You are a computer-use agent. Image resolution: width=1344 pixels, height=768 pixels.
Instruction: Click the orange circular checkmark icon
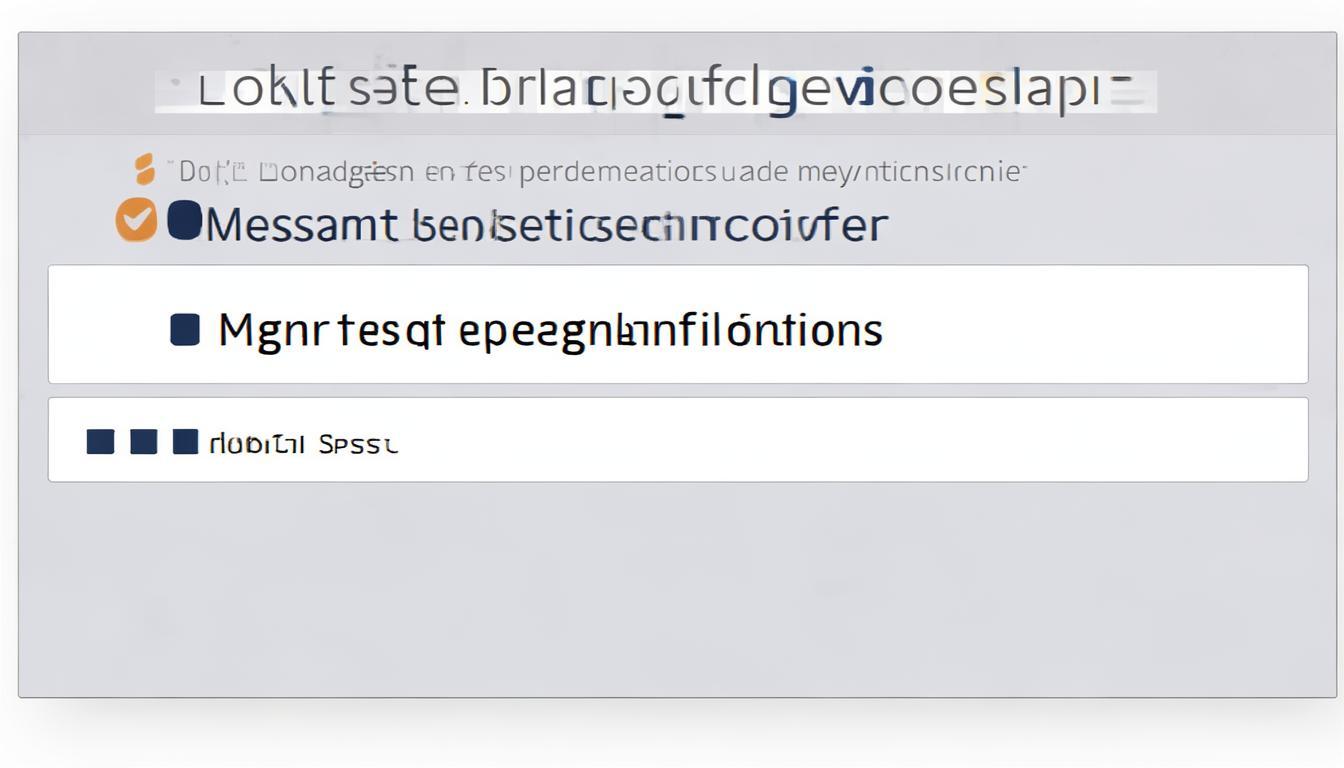136,220
